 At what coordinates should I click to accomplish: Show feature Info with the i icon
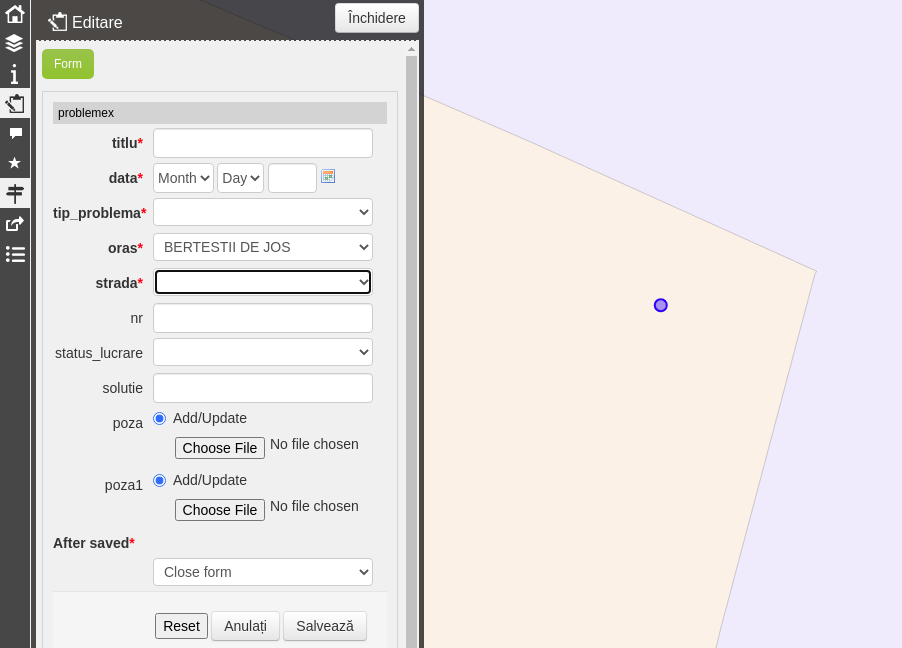tap(15, 73)
